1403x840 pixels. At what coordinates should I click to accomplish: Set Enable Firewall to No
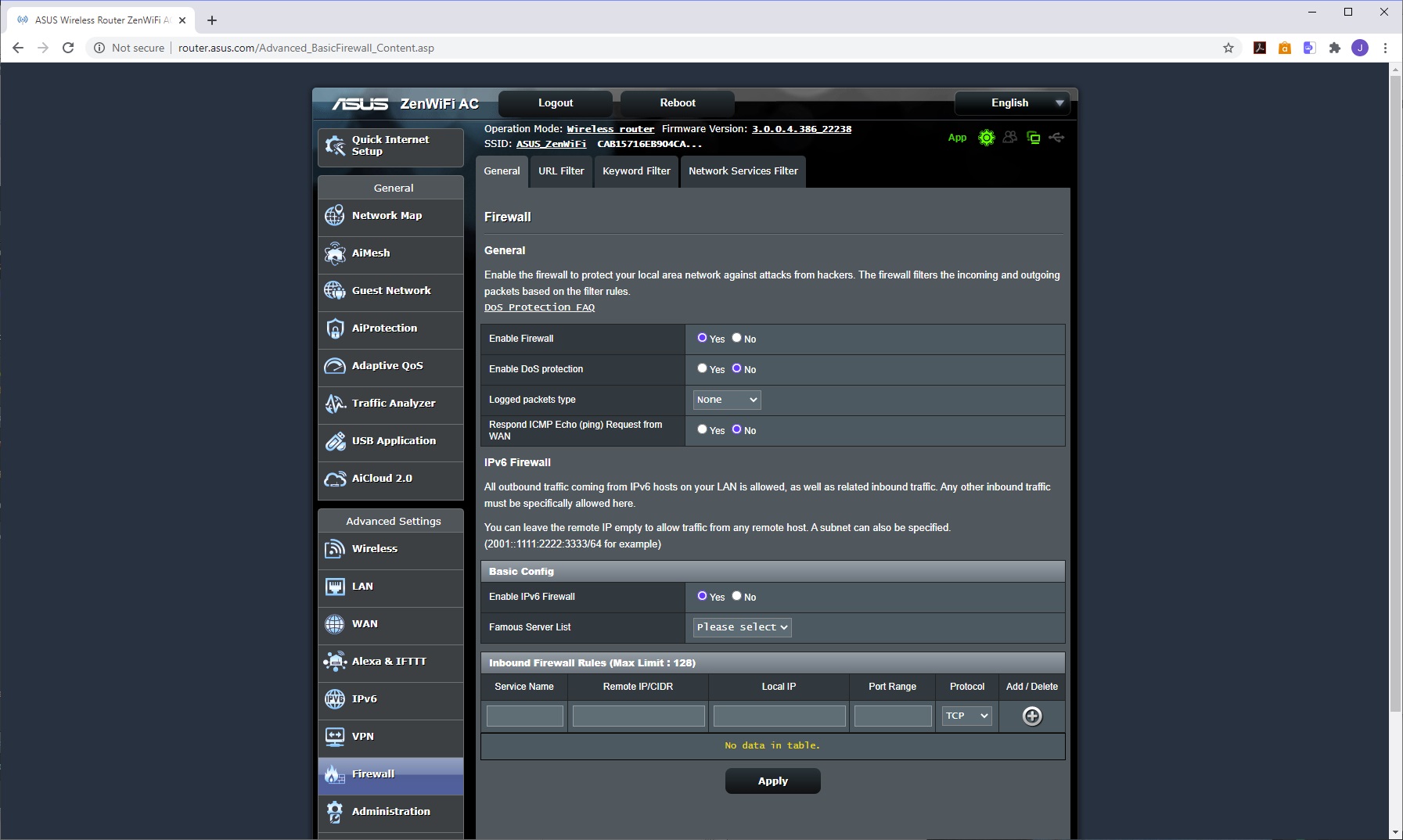pyautogui.click(x=736, y=338)
